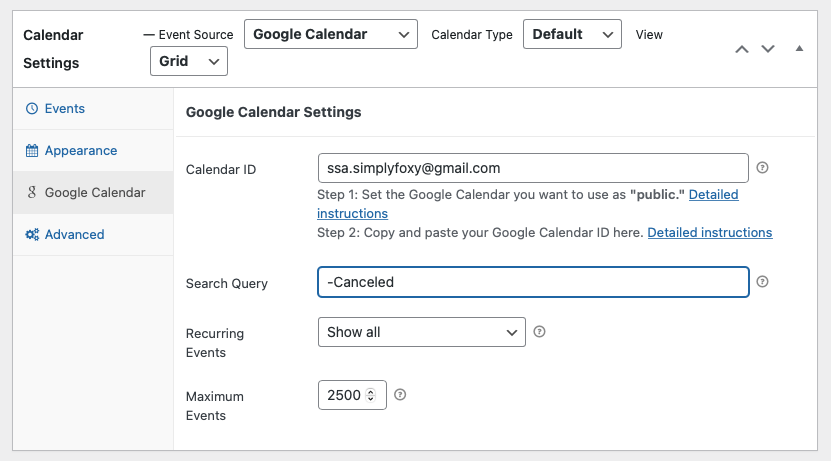Click the Google Calendar Settings heading
This screenshot has width=831, height=461.
click(x=273, y=112)
